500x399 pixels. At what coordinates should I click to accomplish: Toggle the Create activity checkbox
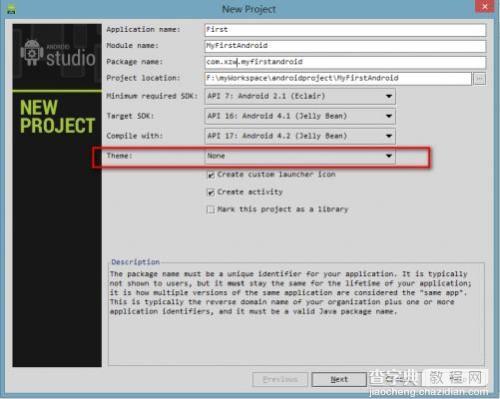pos(211,192)
